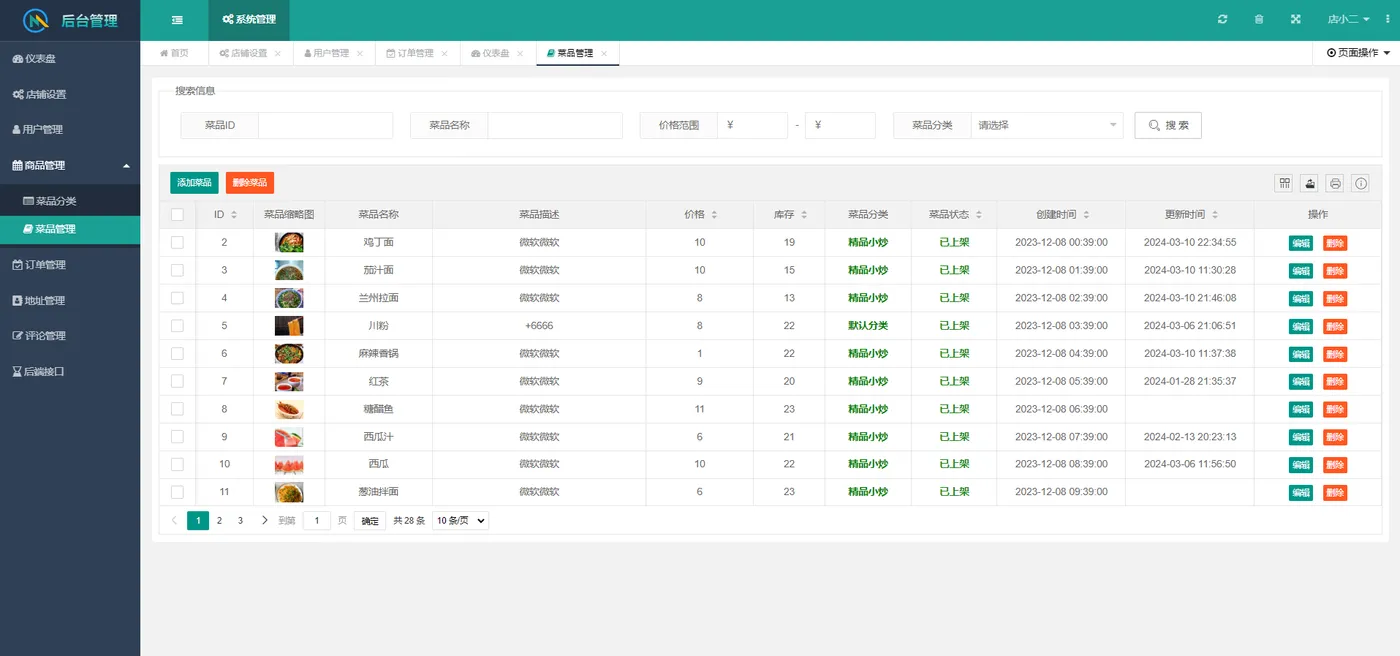Toggle fullscreen with the expand icon

tap(1296, 19)
